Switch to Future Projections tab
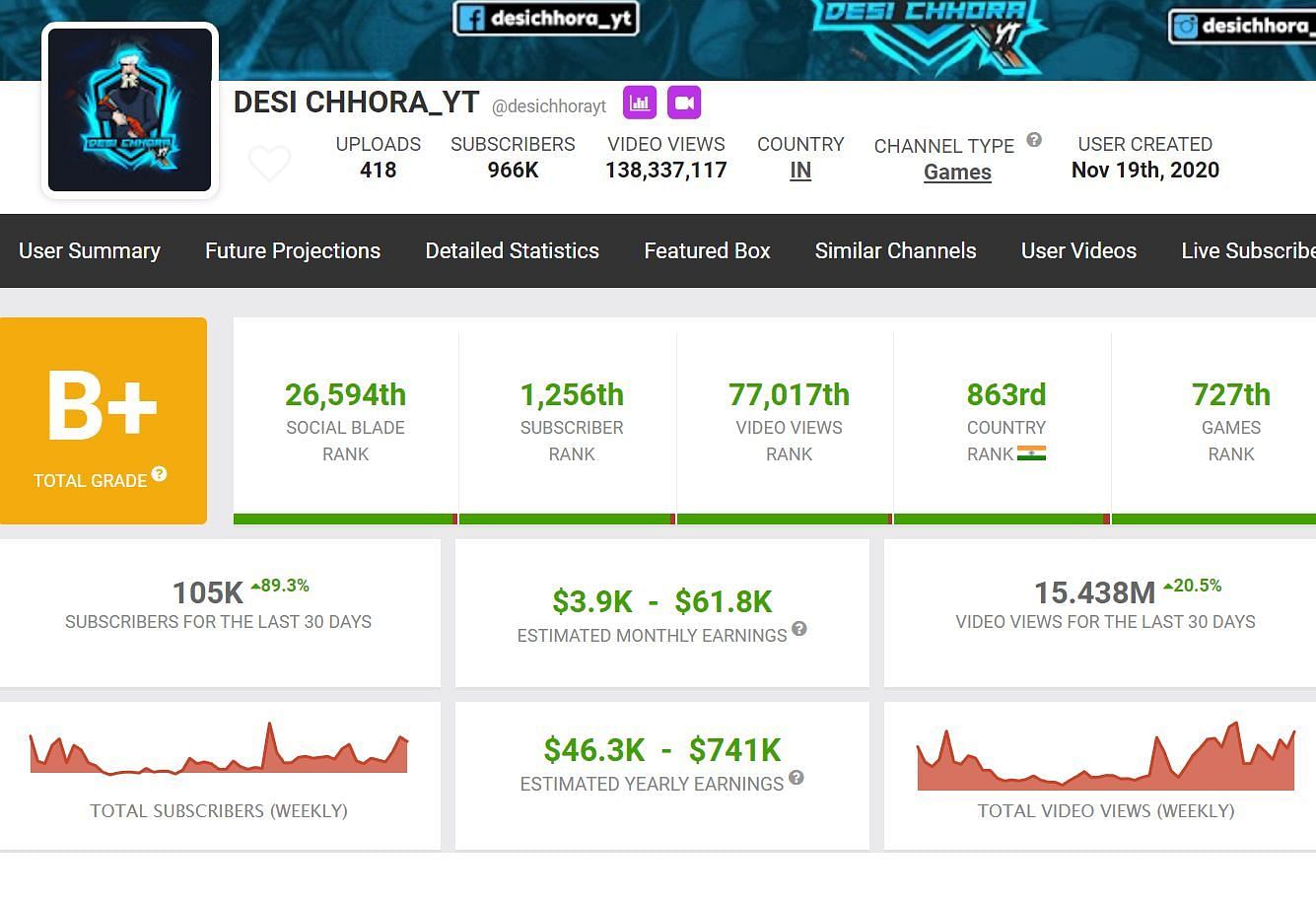Screen dimensions: 1316x901 click(x=293, y=250)
